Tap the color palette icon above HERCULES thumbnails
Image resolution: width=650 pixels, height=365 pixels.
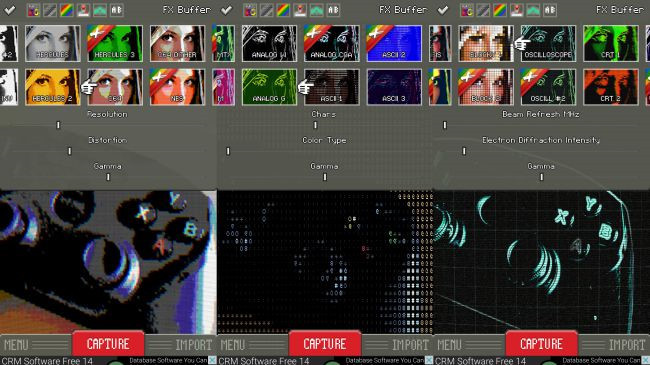pyautogui.click(x=34, y=10)
